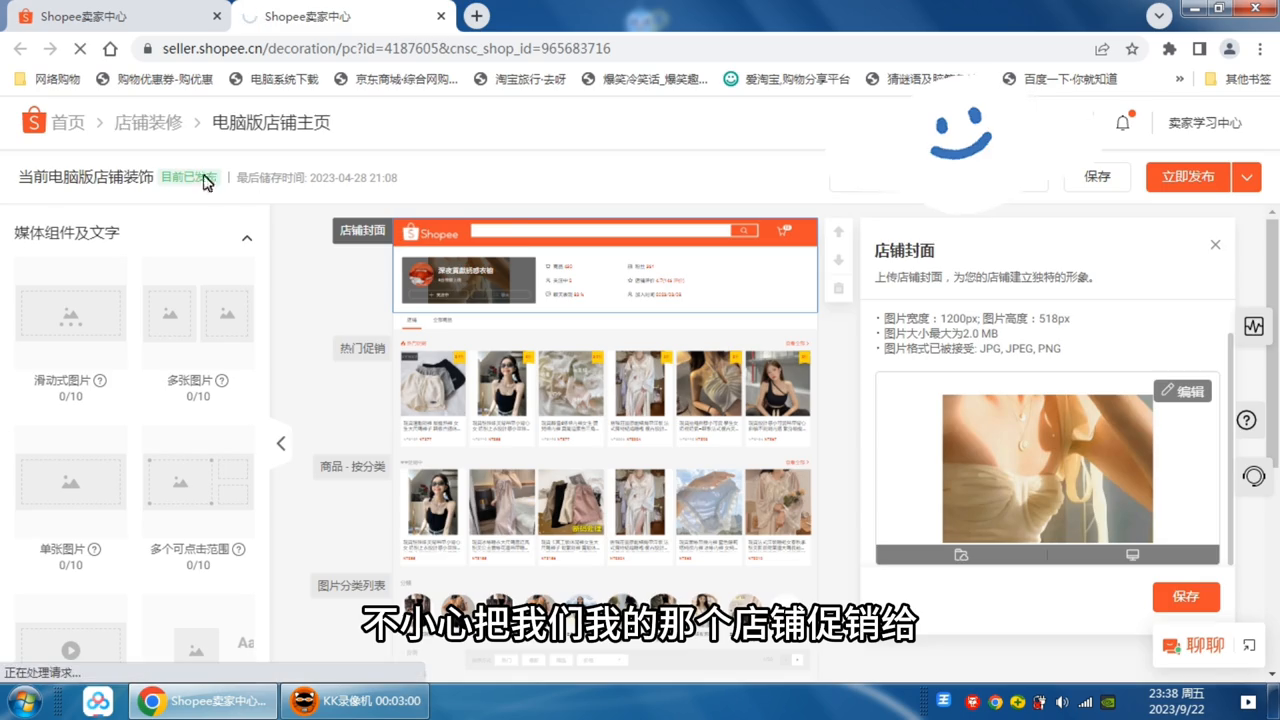Open the 卖家学习中心 link
1280x720 pixels.
point(1204,122)
